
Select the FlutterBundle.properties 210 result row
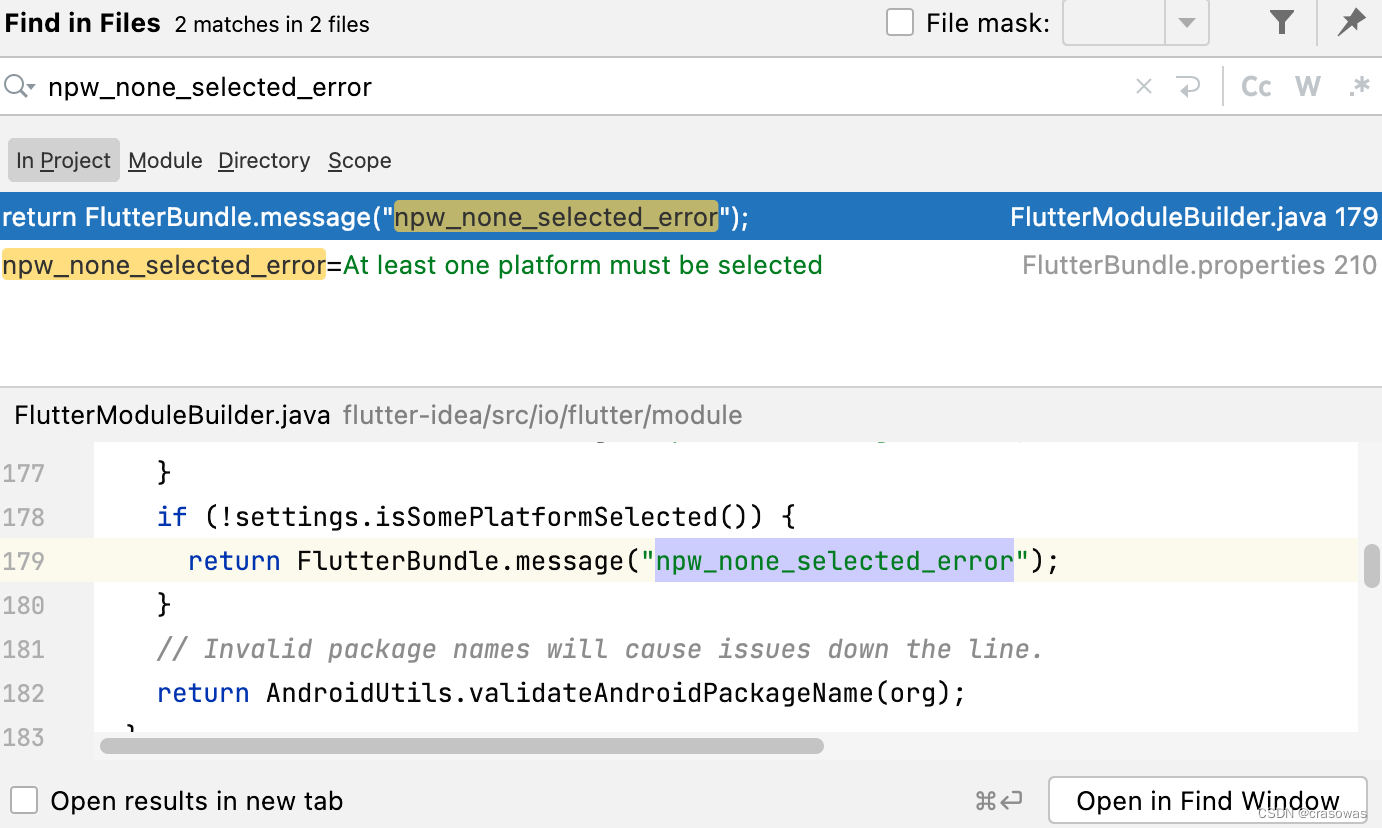click(691, 265)
